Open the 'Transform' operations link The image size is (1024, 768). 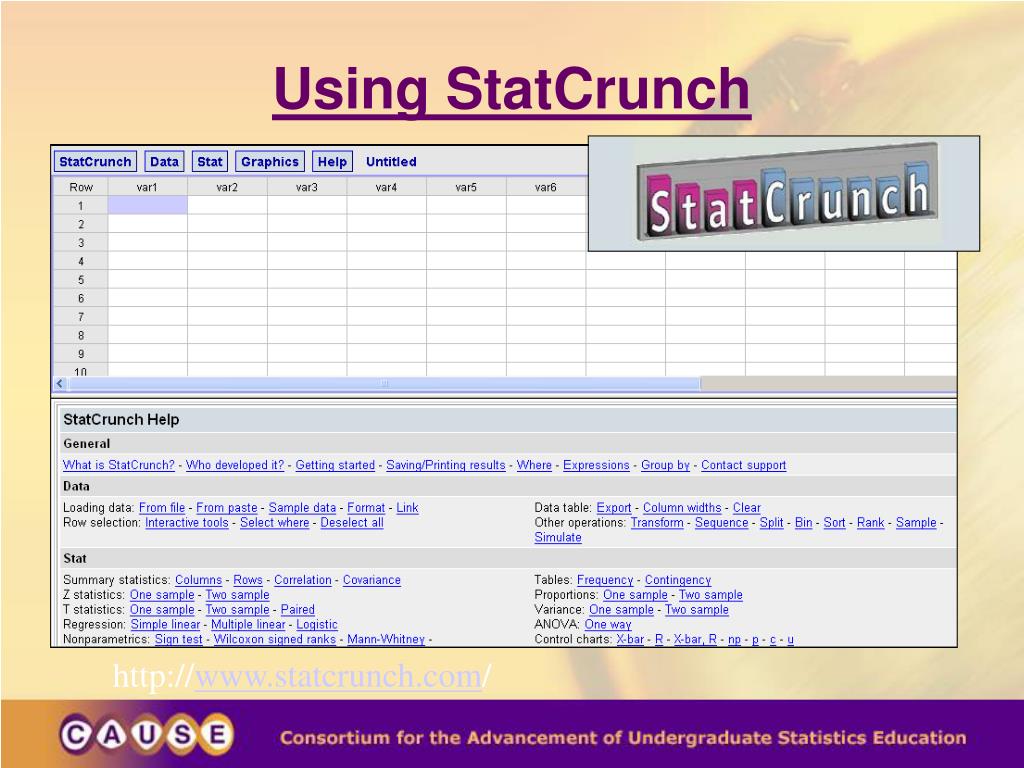[657, 522]
